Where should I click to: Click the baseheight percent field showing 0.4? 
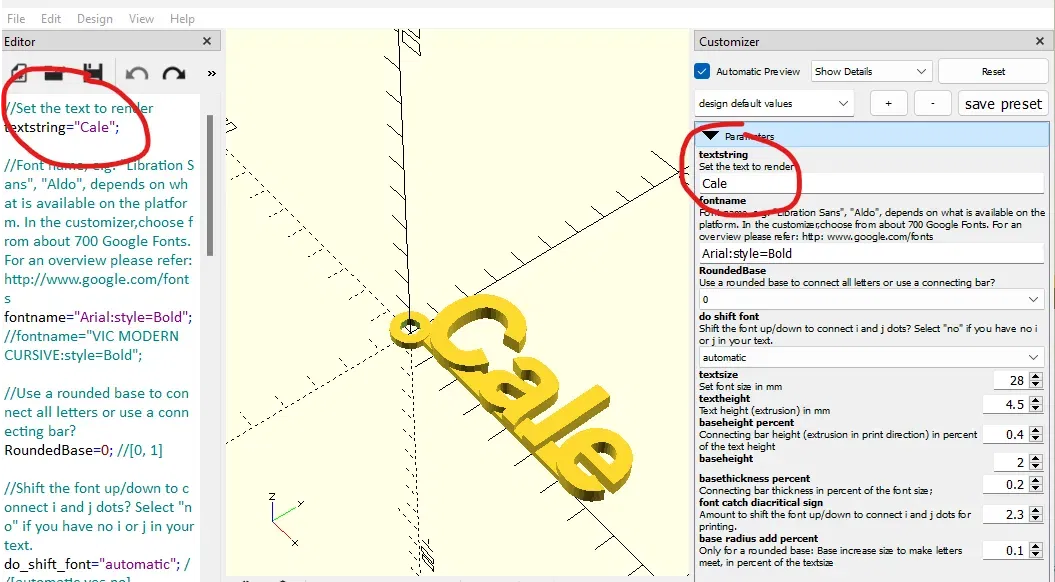pos(1006,435)
